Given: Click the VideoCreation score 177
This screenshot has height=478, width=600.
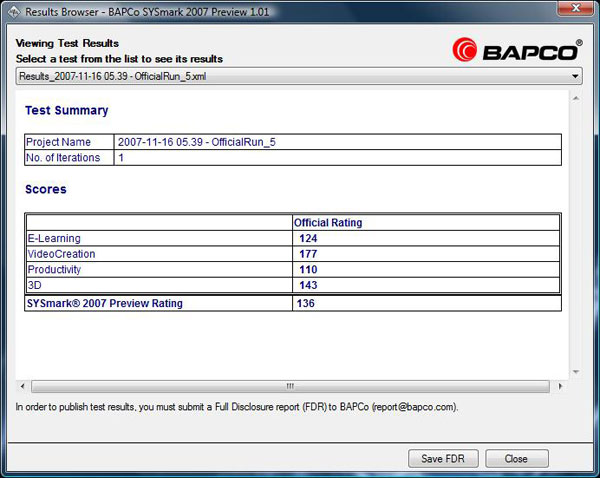Looking at the screenshot, I should [x=308, y=254].
